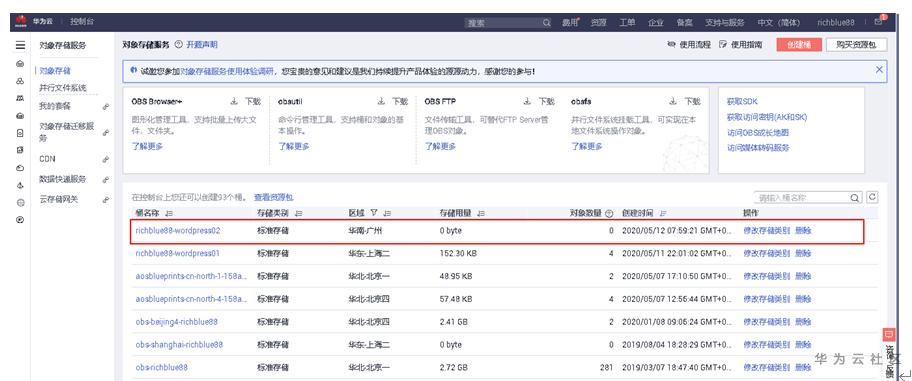Refresh the bucket list

(872, 197)
